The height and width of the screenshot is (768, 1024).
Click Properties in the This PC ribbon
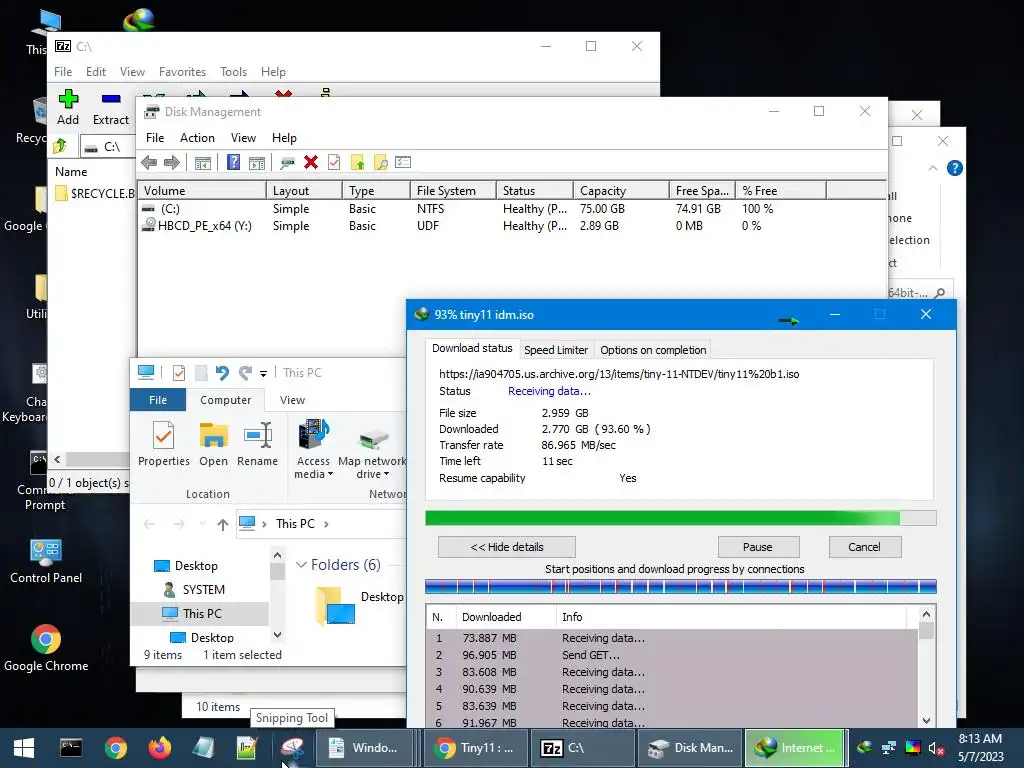coord(163,444)
